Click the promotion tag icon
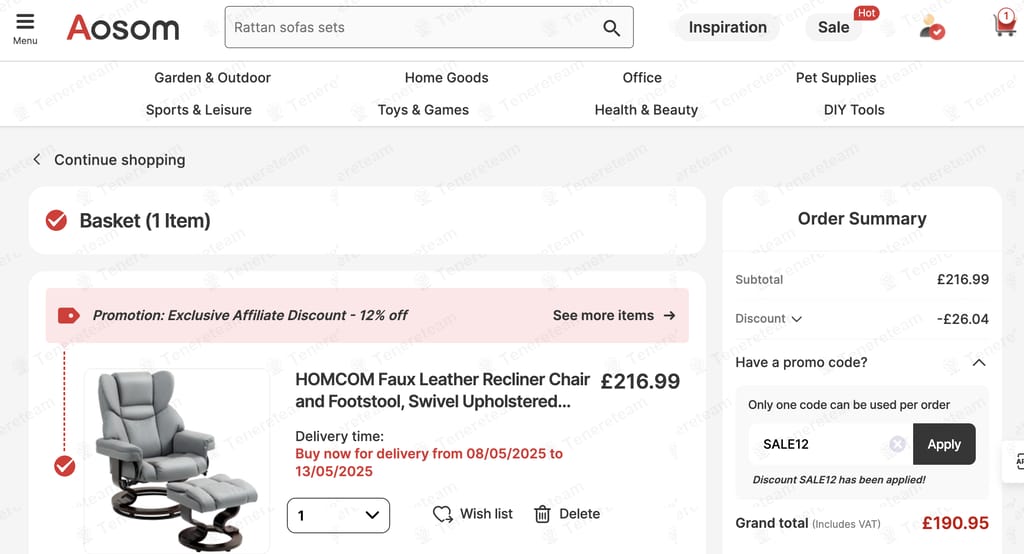 (69, 316)
